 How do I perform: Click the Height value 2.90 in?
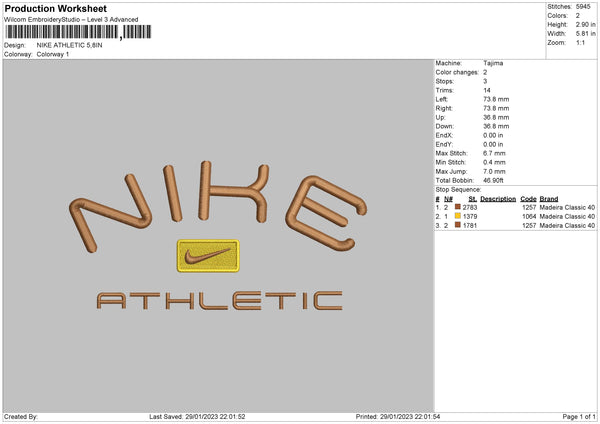[585, 24]
